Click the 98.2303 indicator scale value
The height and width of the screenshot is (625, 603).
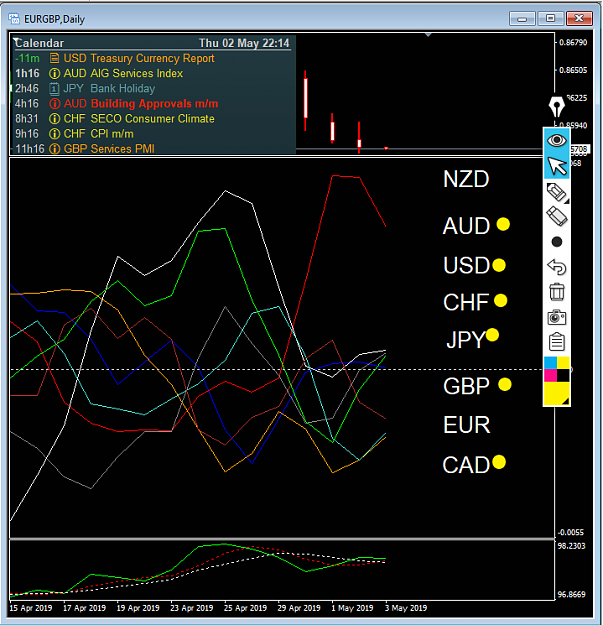572,546
